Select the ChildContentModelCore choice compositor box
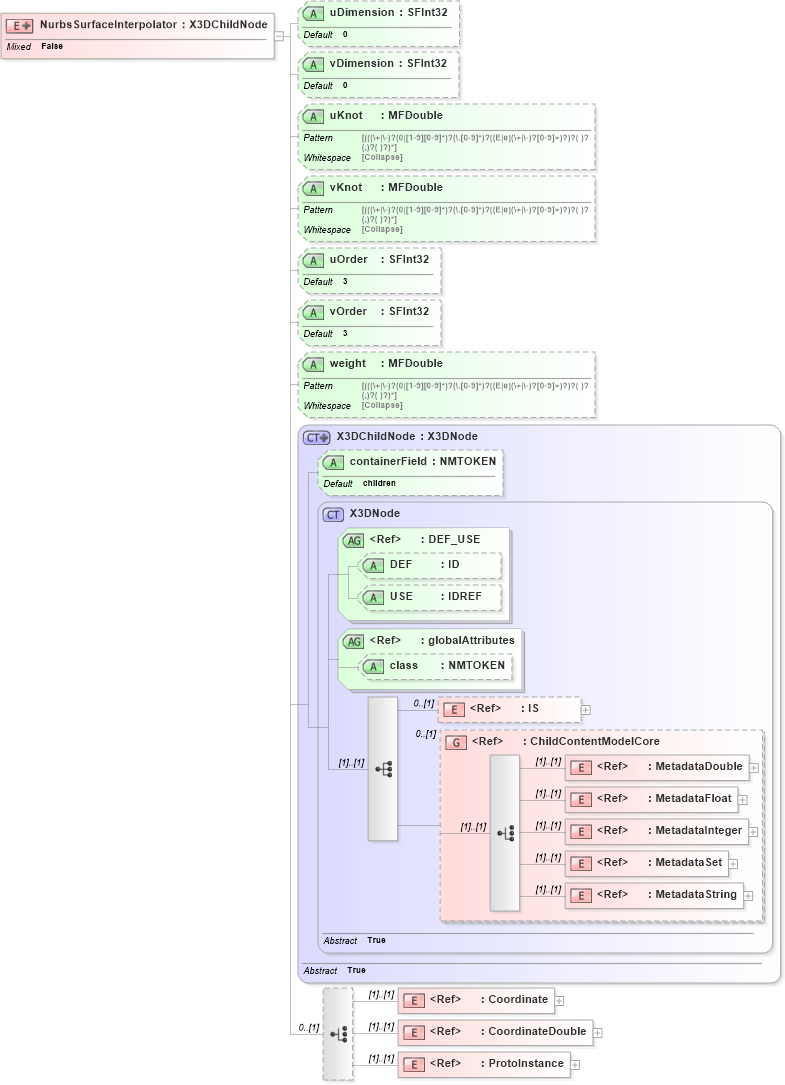The width and height of the screenshot is (785, 1085). pyautogui.click(x=505, y=832)
